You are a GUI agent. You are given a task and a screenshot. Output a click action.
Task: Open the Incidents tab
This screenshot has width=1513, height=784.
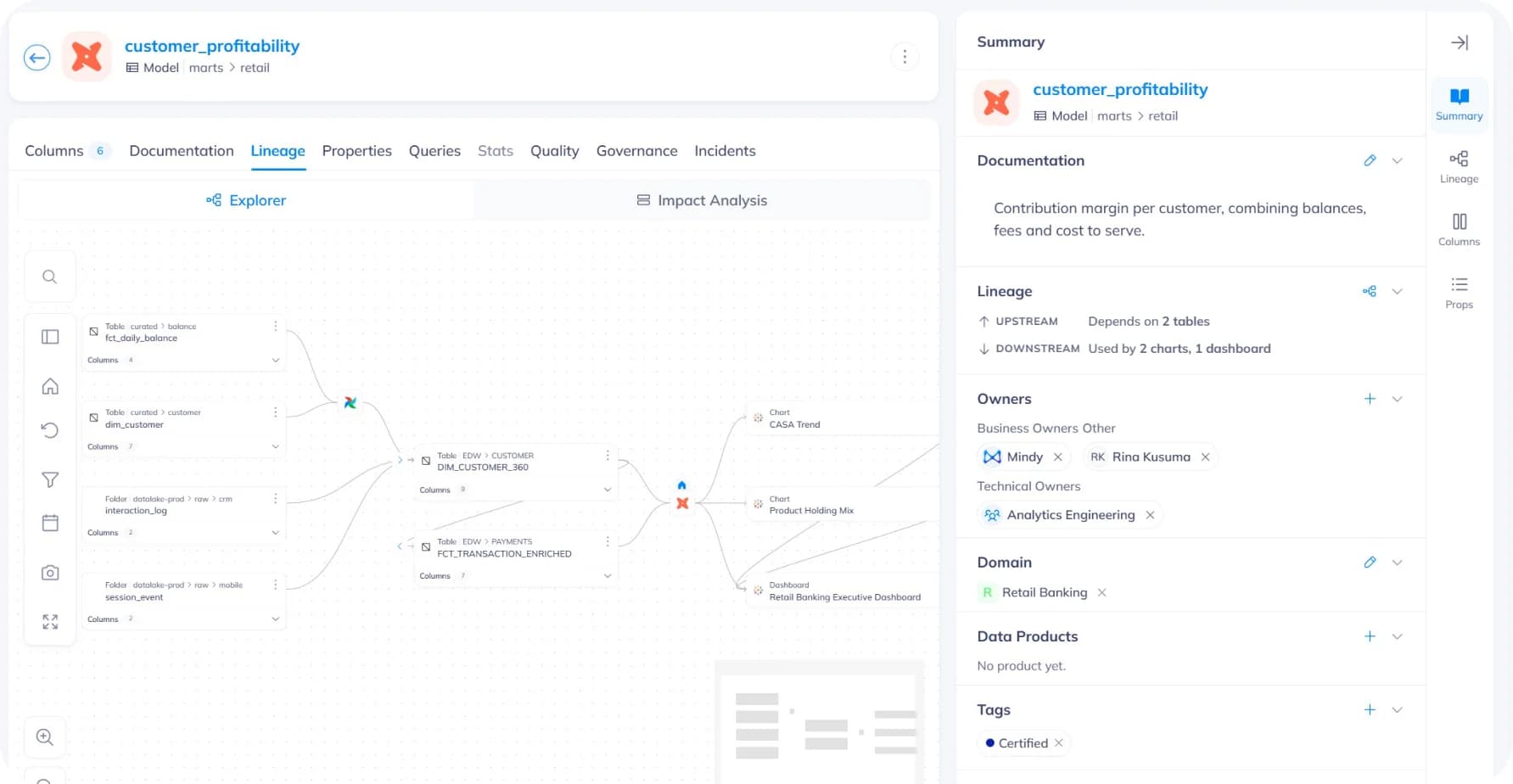tap(725, 151)
